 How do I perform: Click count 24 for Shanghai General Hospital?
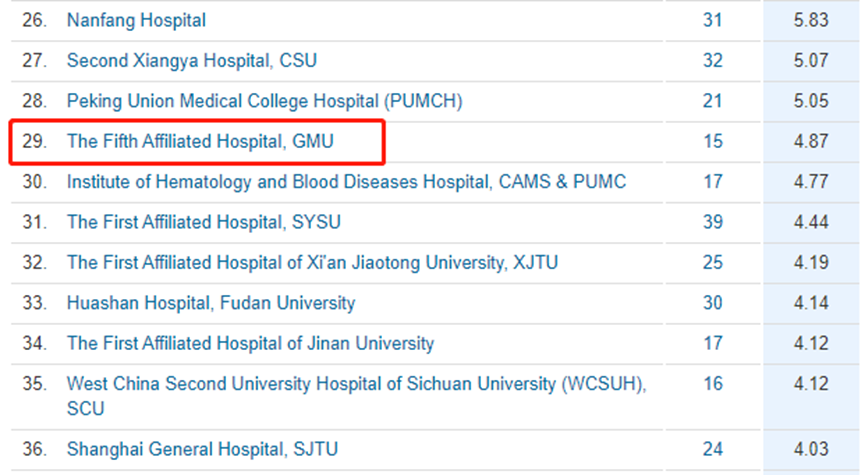point(712,449)
